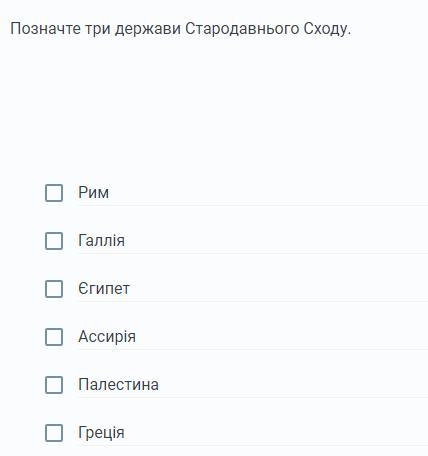Click the Рим answer label text
Viewport: 428px width, 456px height.
tap(94, 193)
